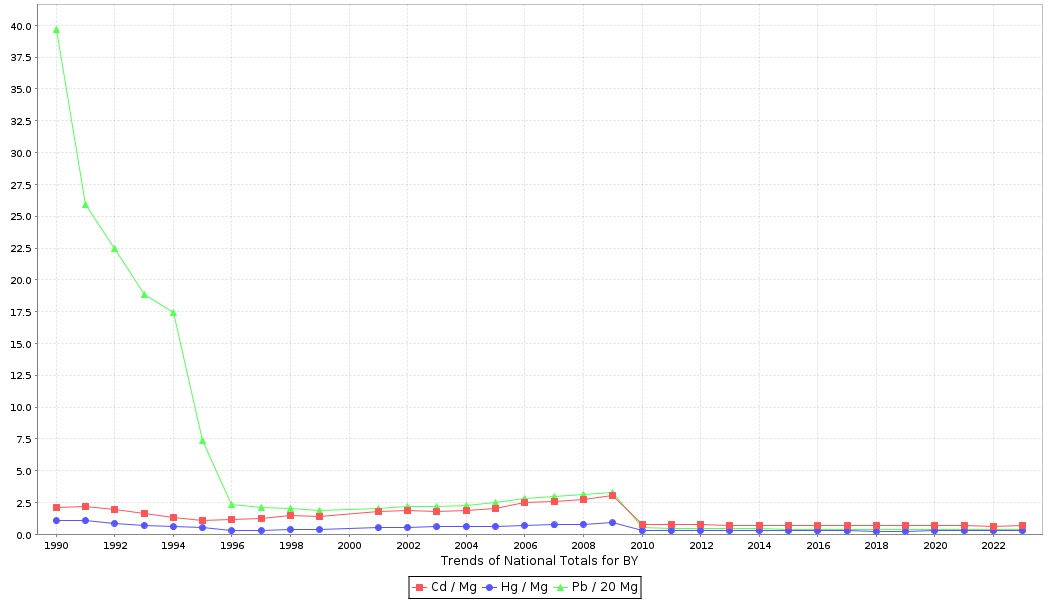Select the red Cd square at 1990
Viewport: 1050px width, 600px height.
click(56, 508)
